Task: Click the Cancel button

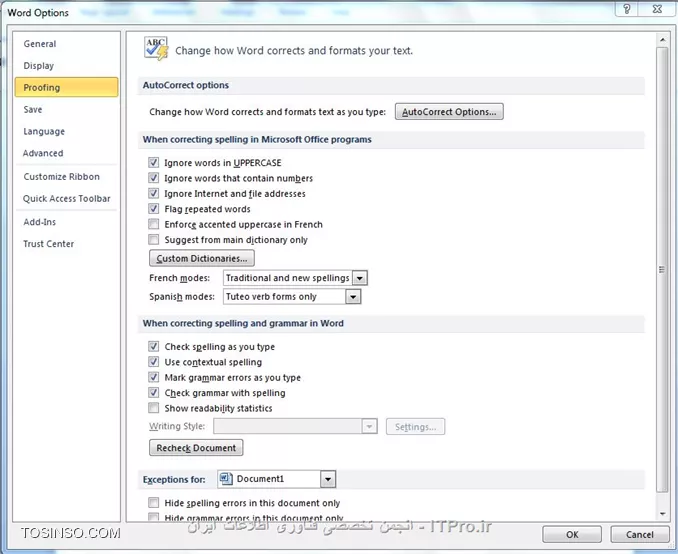Action: [x=640, y=535]
